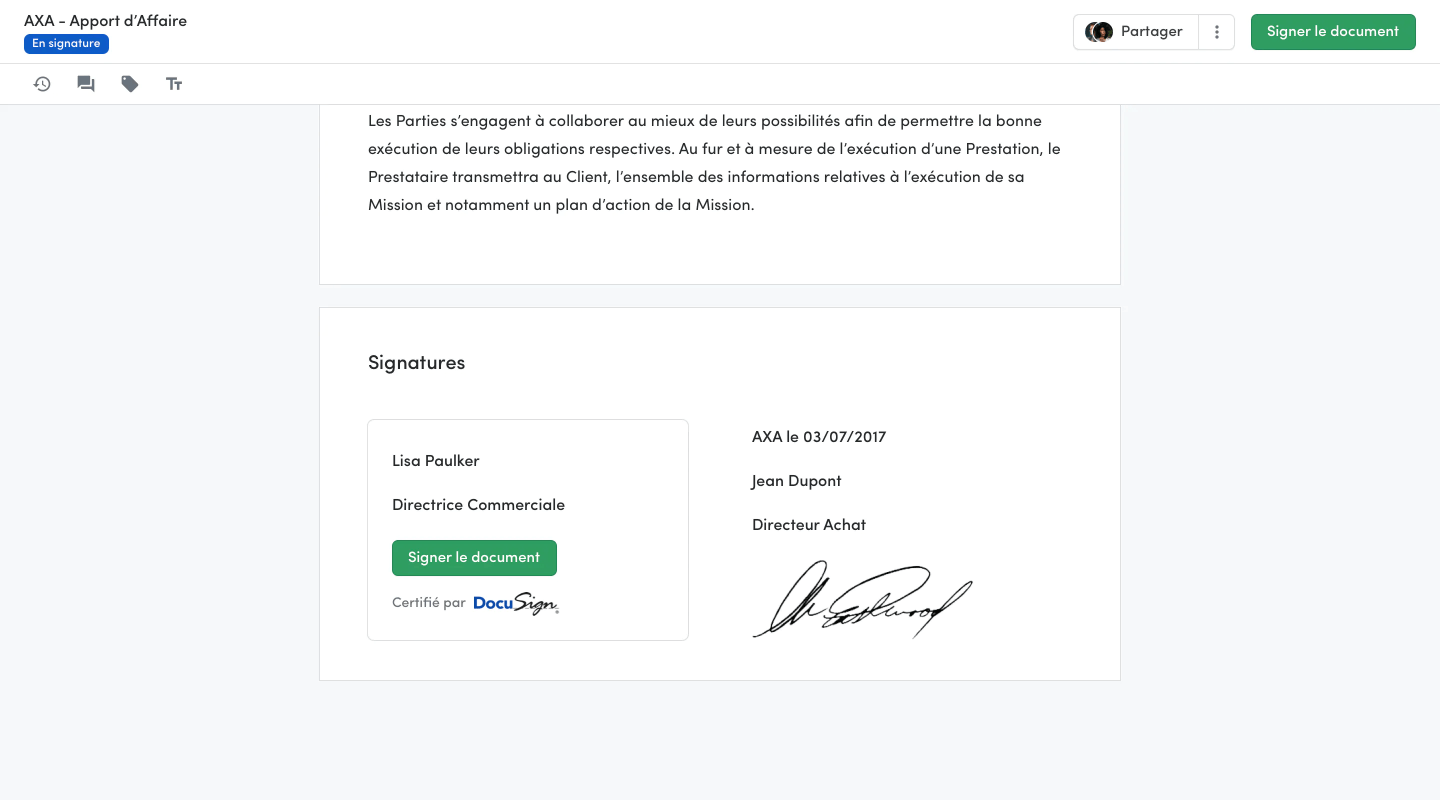Toggle document labels from the tag icon
The width and height of the screenshot is (1440, 800).
tap(129, 84)
